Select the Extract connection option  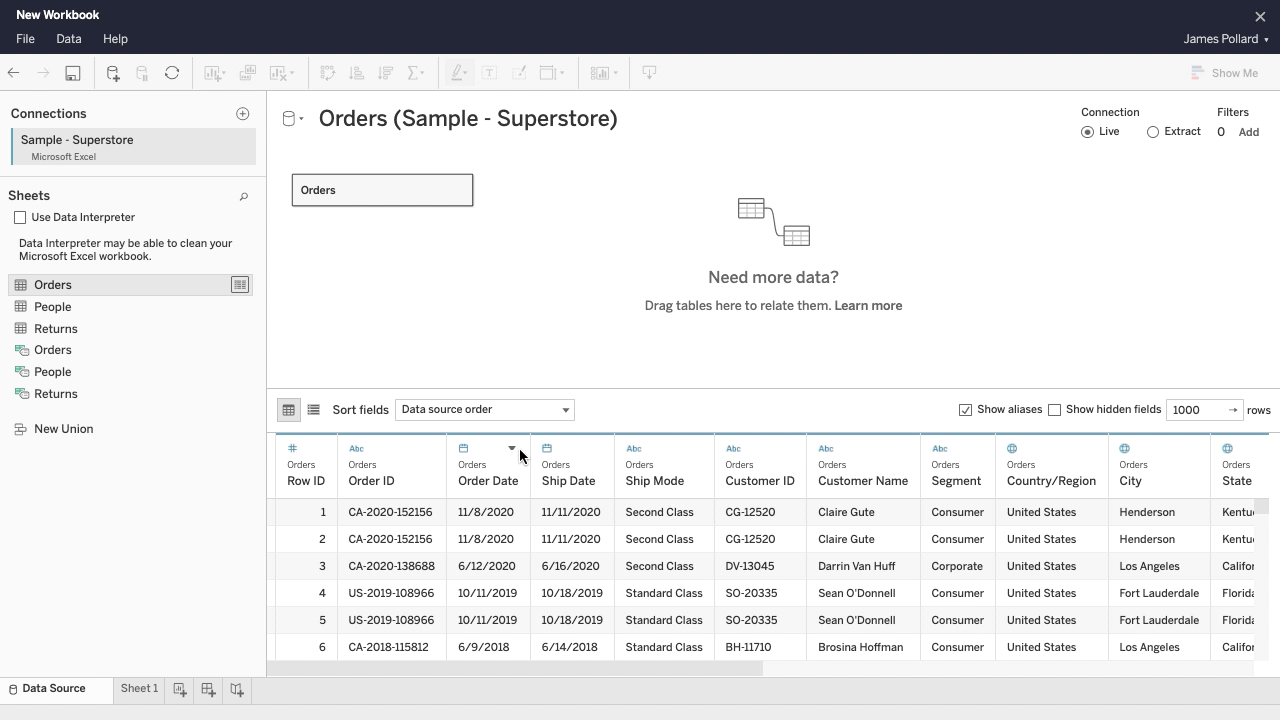(x=1153, y=132)
